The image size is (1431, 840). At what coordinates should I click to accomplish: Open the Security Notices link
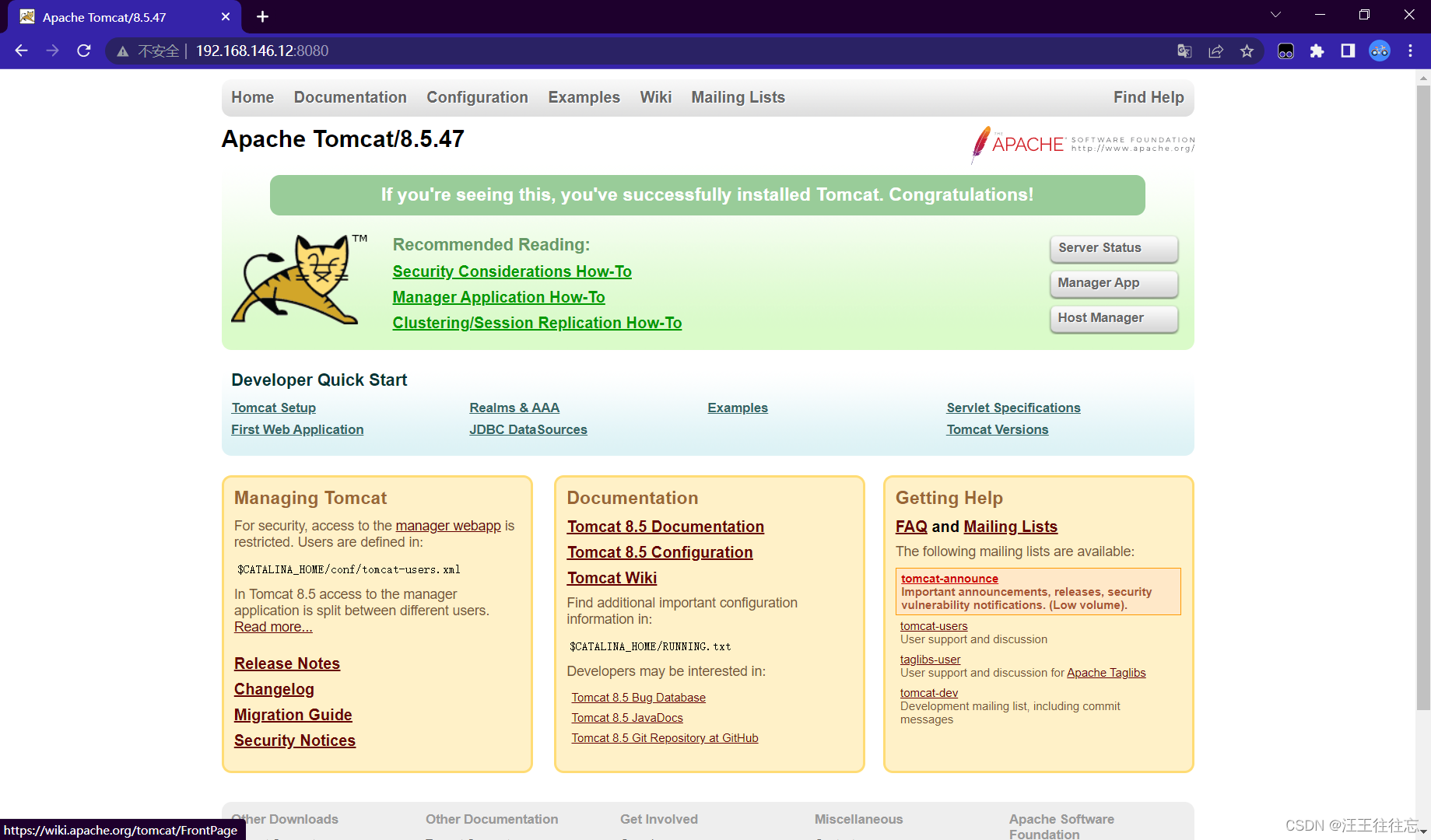coord(295,740)
